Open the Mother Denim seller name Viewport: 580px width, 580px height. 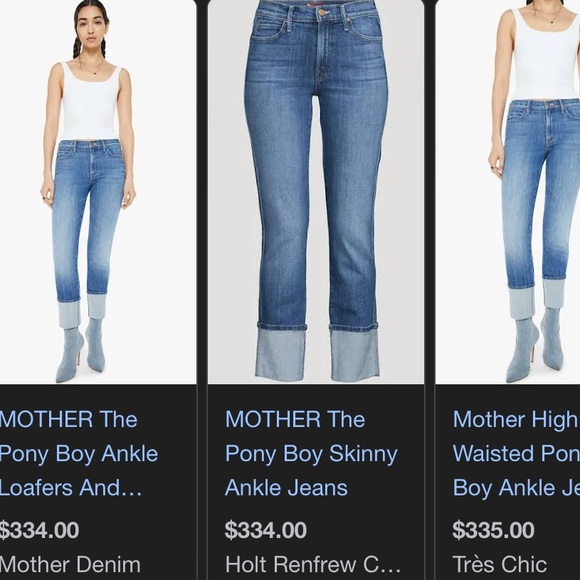click(70, 564)
